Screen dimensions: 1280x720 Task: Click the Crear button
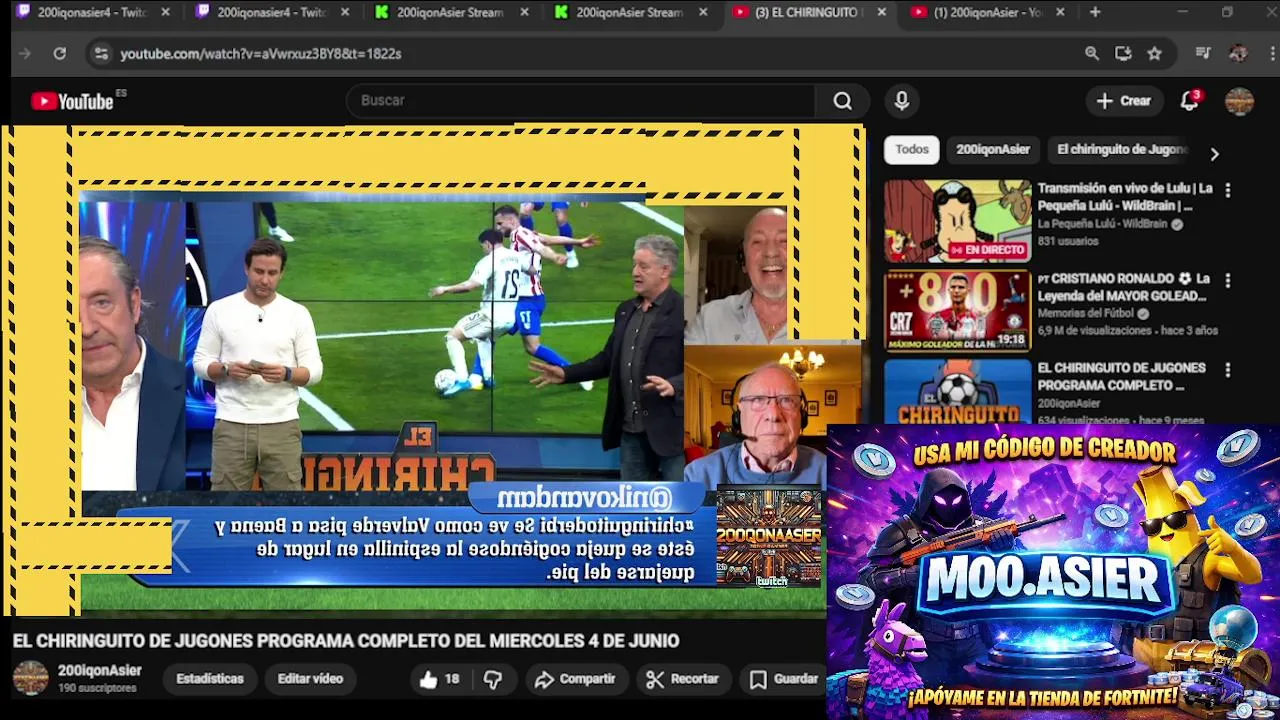1124,101
